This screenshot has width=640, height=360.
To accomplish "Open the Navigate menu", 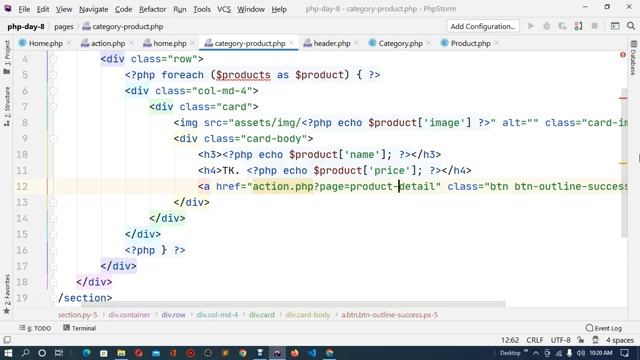I will point(93,9).
